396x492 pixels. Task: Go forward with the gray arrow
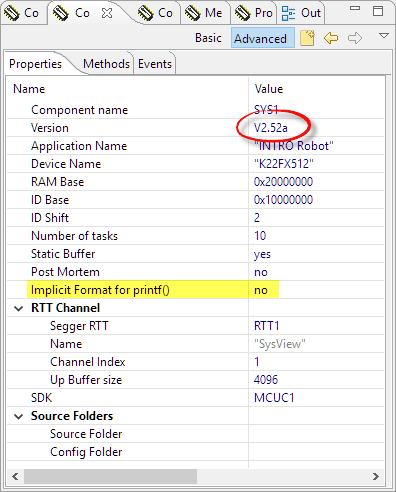click(x=355, y=38)
